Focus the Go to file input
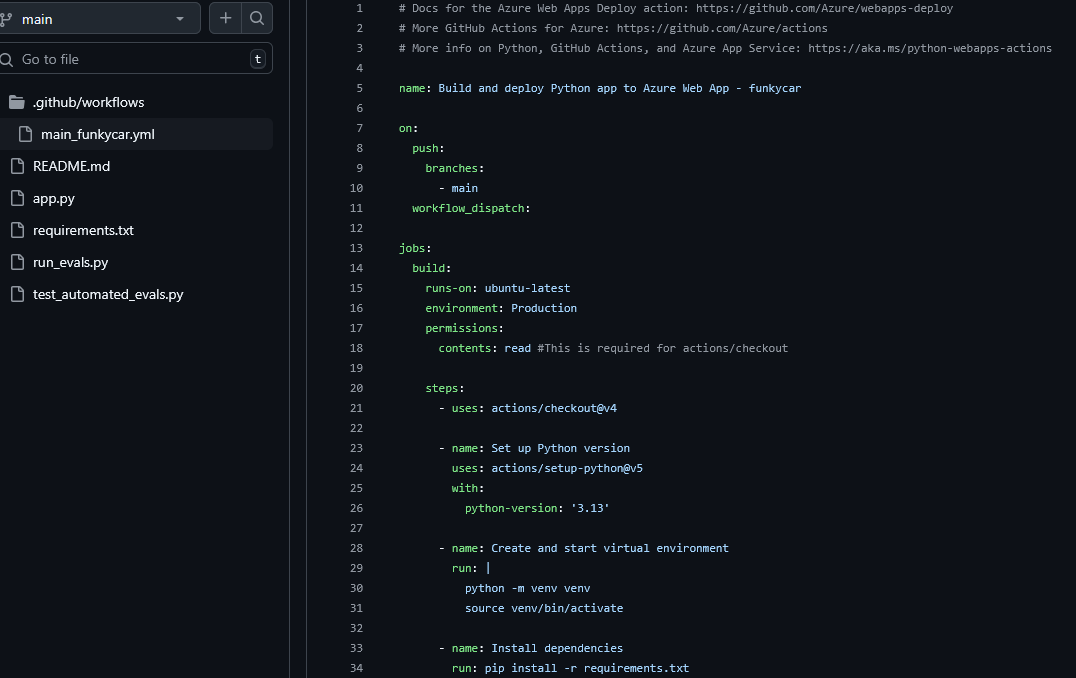 [134, 59]
